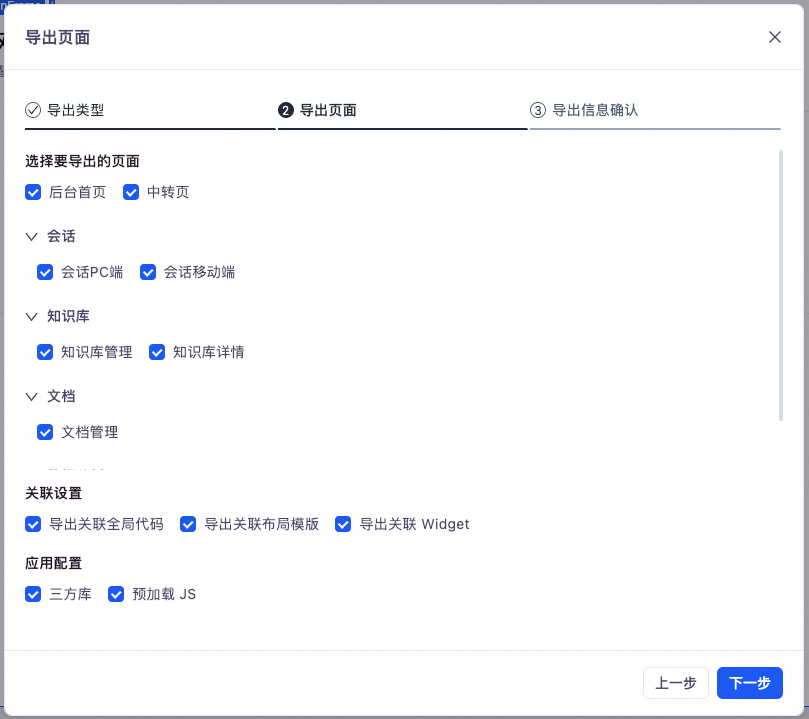Close the 导出页面 dialog
809x719 pixels.
pyautogui.click(x=775, y=37)
